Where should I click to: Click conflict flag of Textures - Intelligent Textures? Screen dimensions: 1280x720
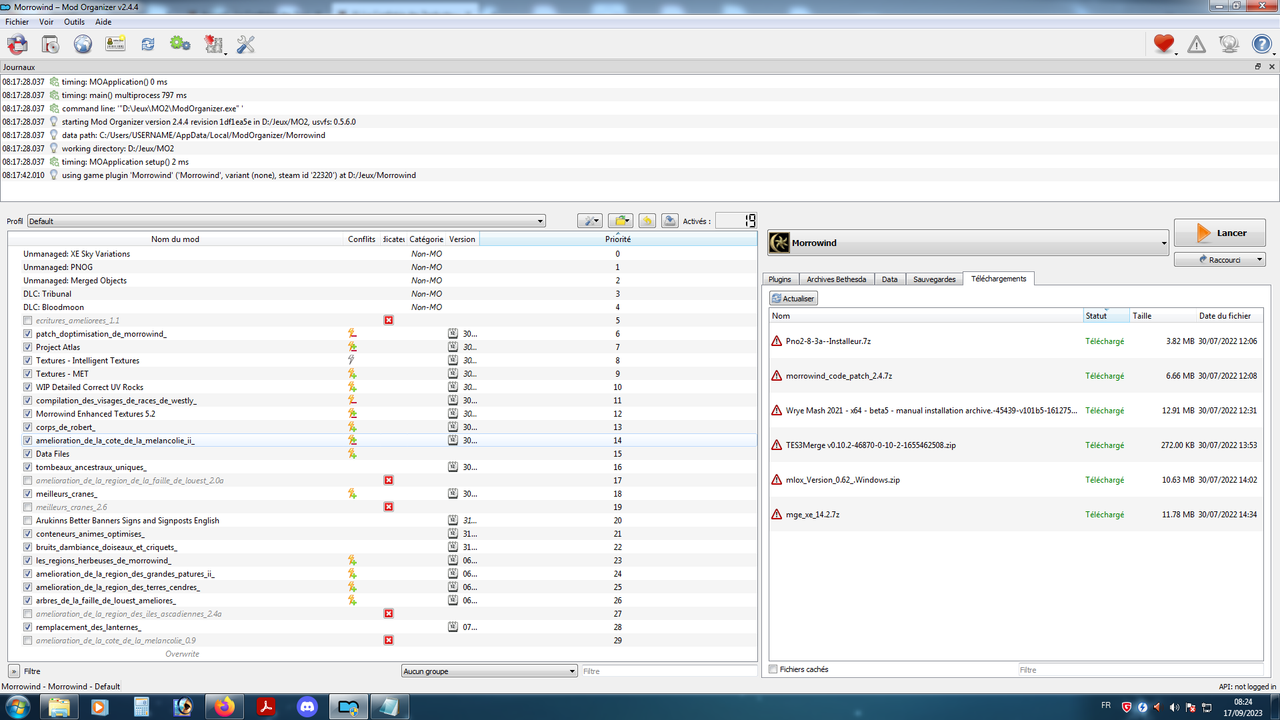(352, 360)
